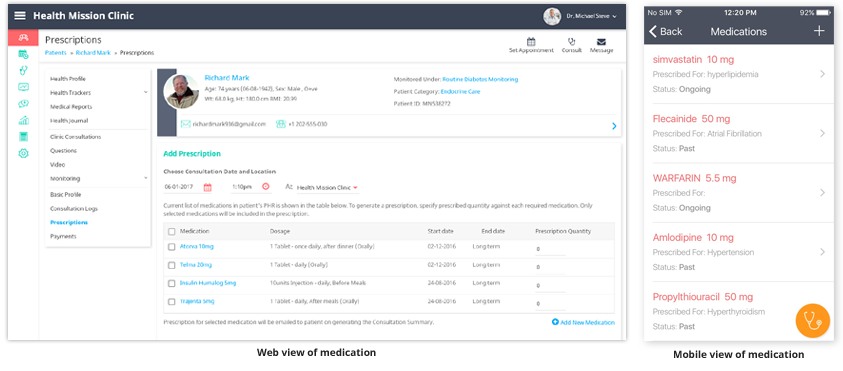Tap the plus icon in mobile Medications header

click(x=819, y=31)
